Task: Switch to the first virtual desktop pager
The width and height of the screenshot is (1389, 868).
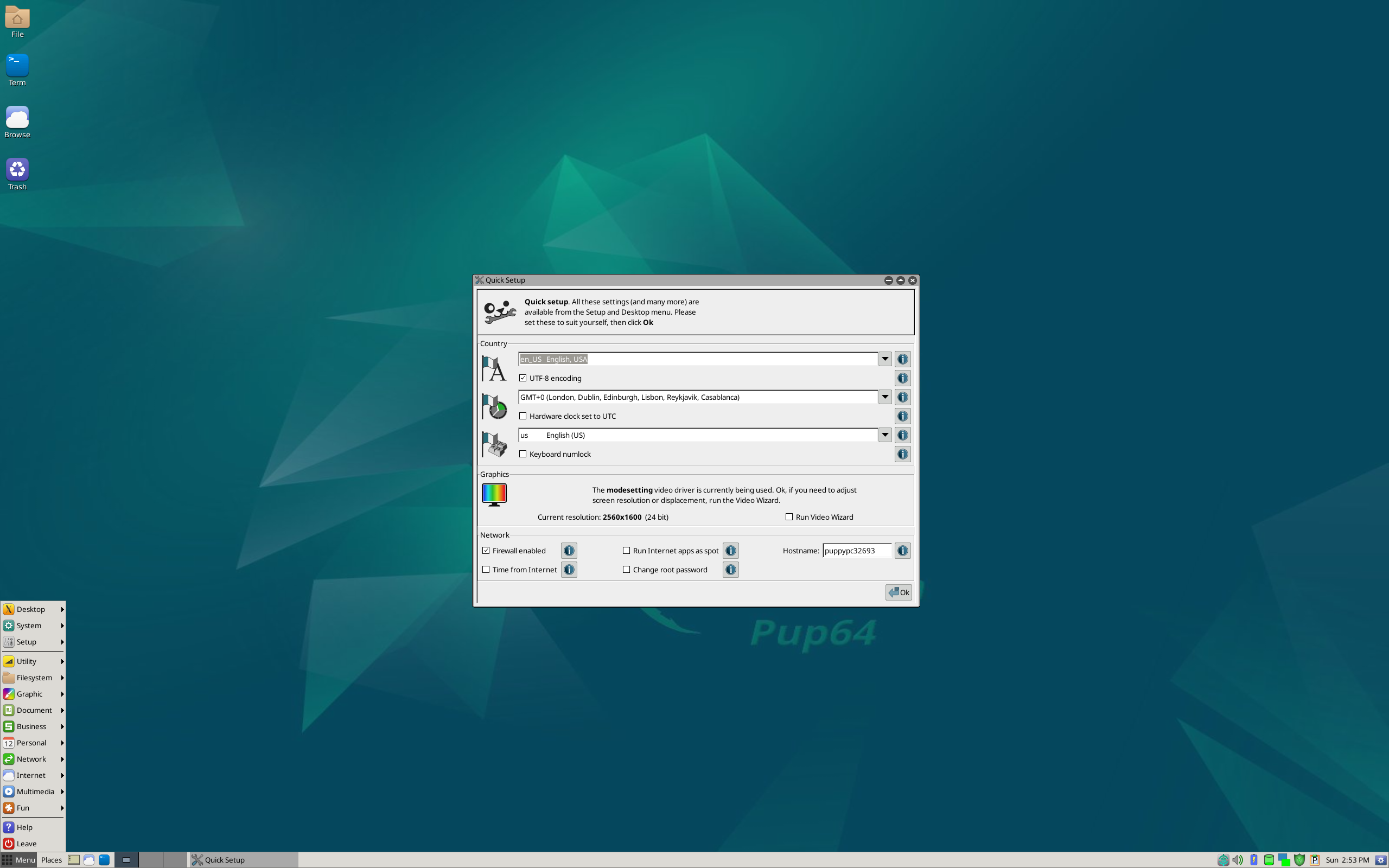Action: [126, 859]
